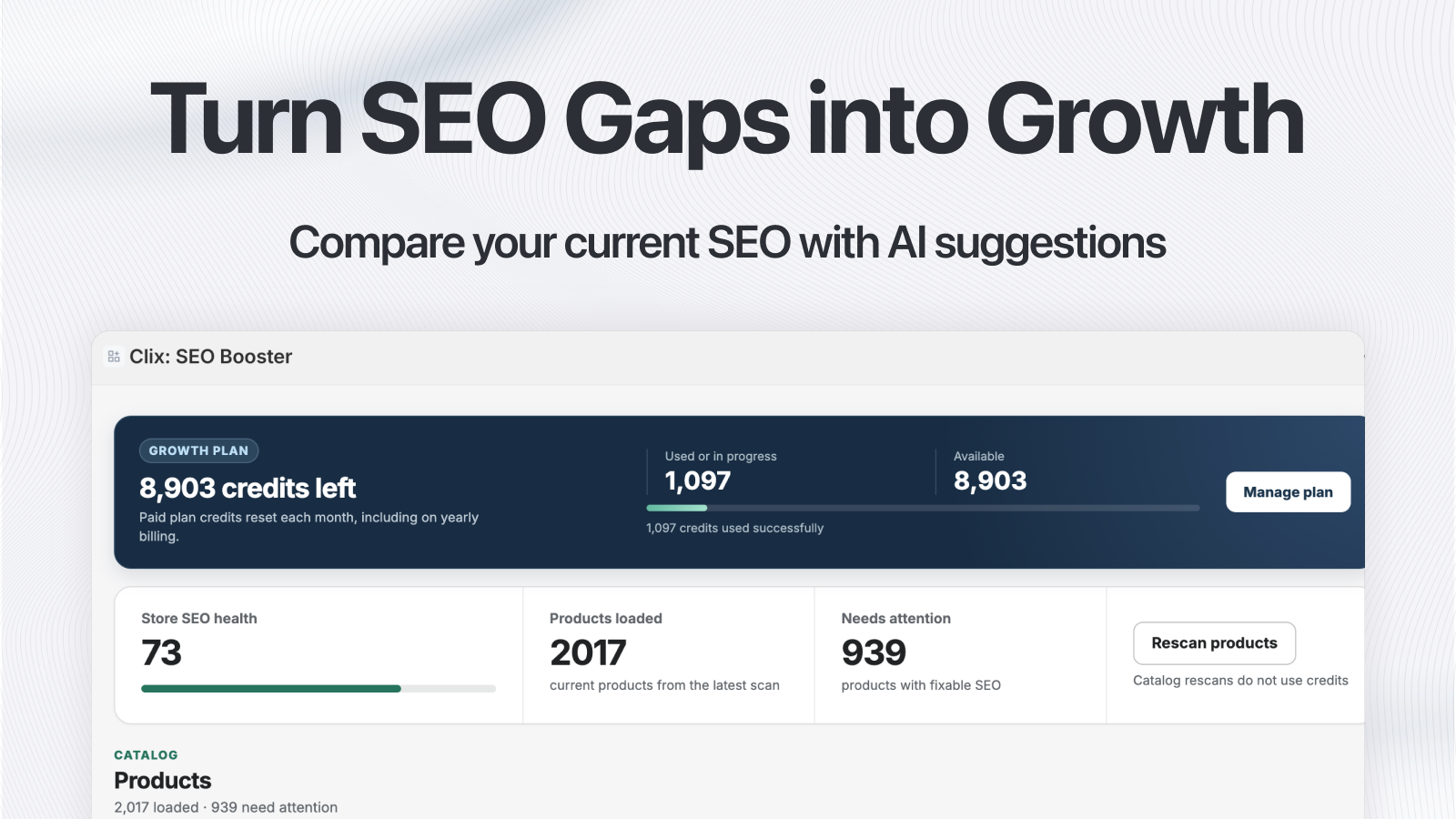The width and height of the screenshot is (1456, 819).
Task: Click '1,097 credits used successfully' text
Action: coord(734,528)
